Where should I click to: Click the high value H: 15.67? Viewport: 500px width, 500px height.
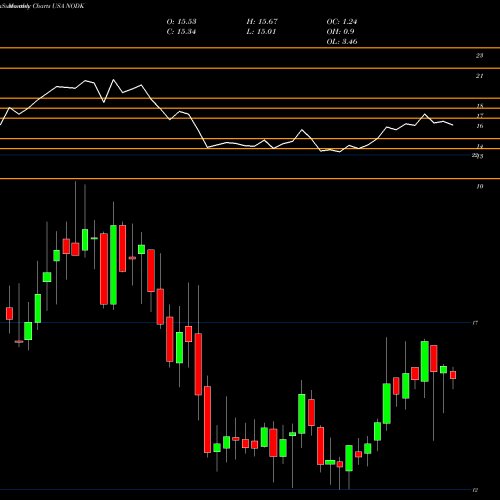coord(262,22)
